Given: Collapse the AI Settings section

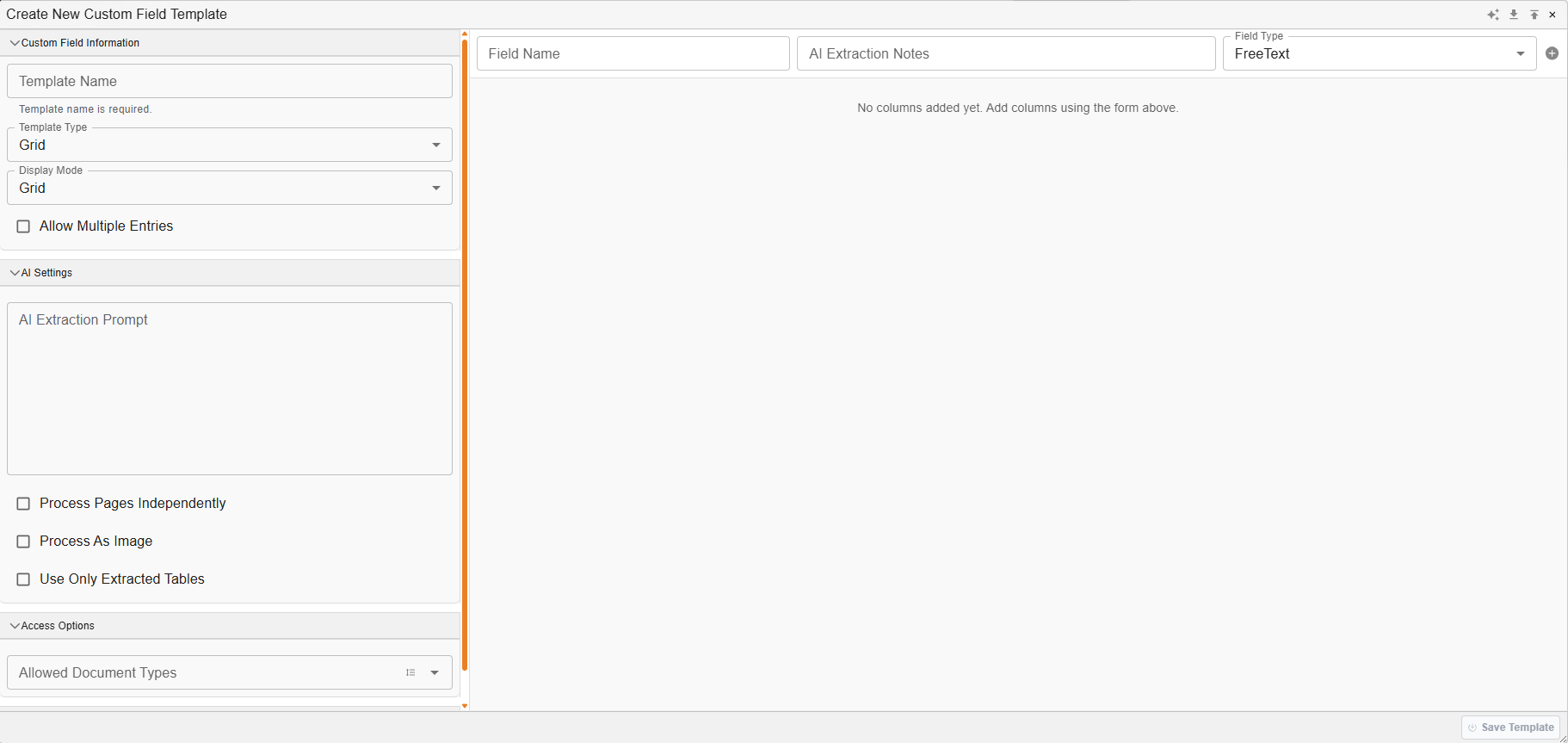Looking at the screenshot, I should (x=230, y=273).
